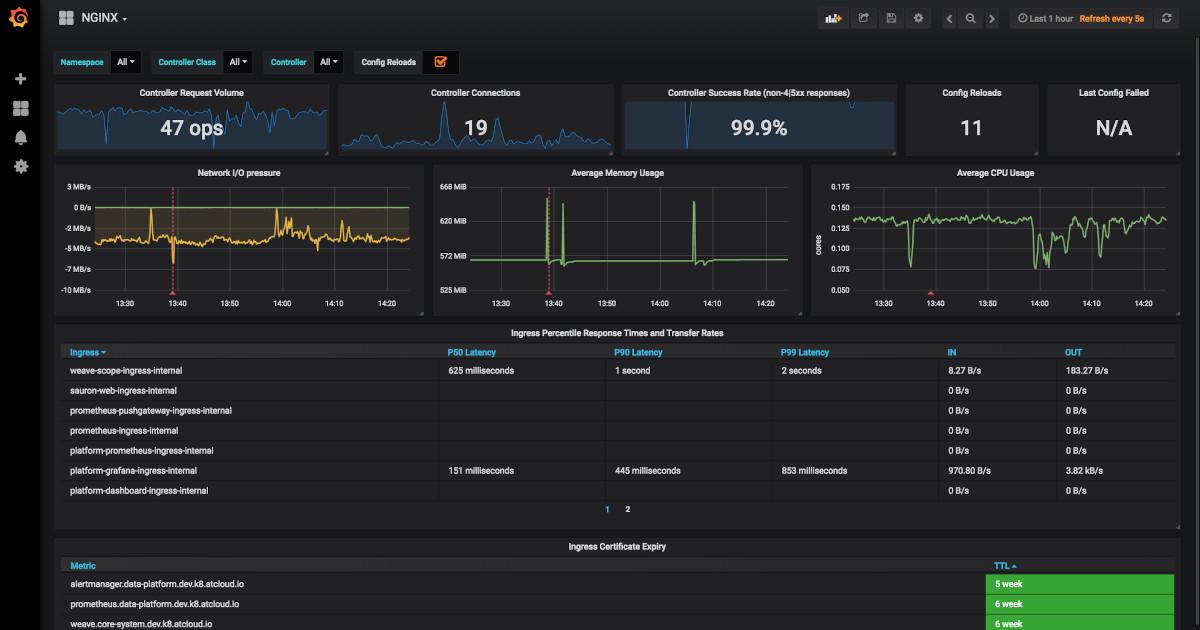This screenshot has height=630, width=1200.
Task: Click the annotation marker on Average Memory graph
Action: 548,293
